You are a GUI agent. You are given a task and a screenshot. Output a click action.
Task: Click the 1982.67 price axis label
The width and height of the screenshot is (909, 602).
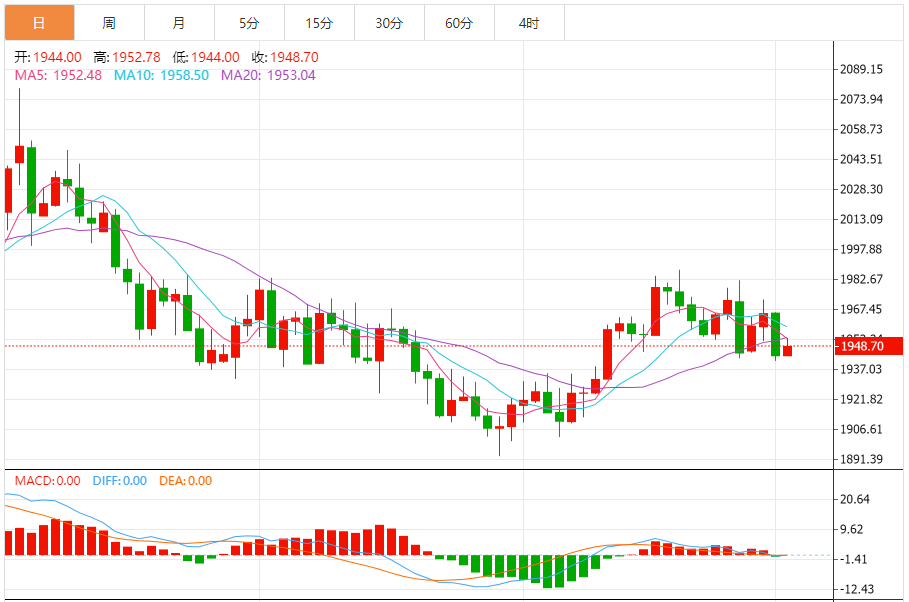(x=861, y=280)
